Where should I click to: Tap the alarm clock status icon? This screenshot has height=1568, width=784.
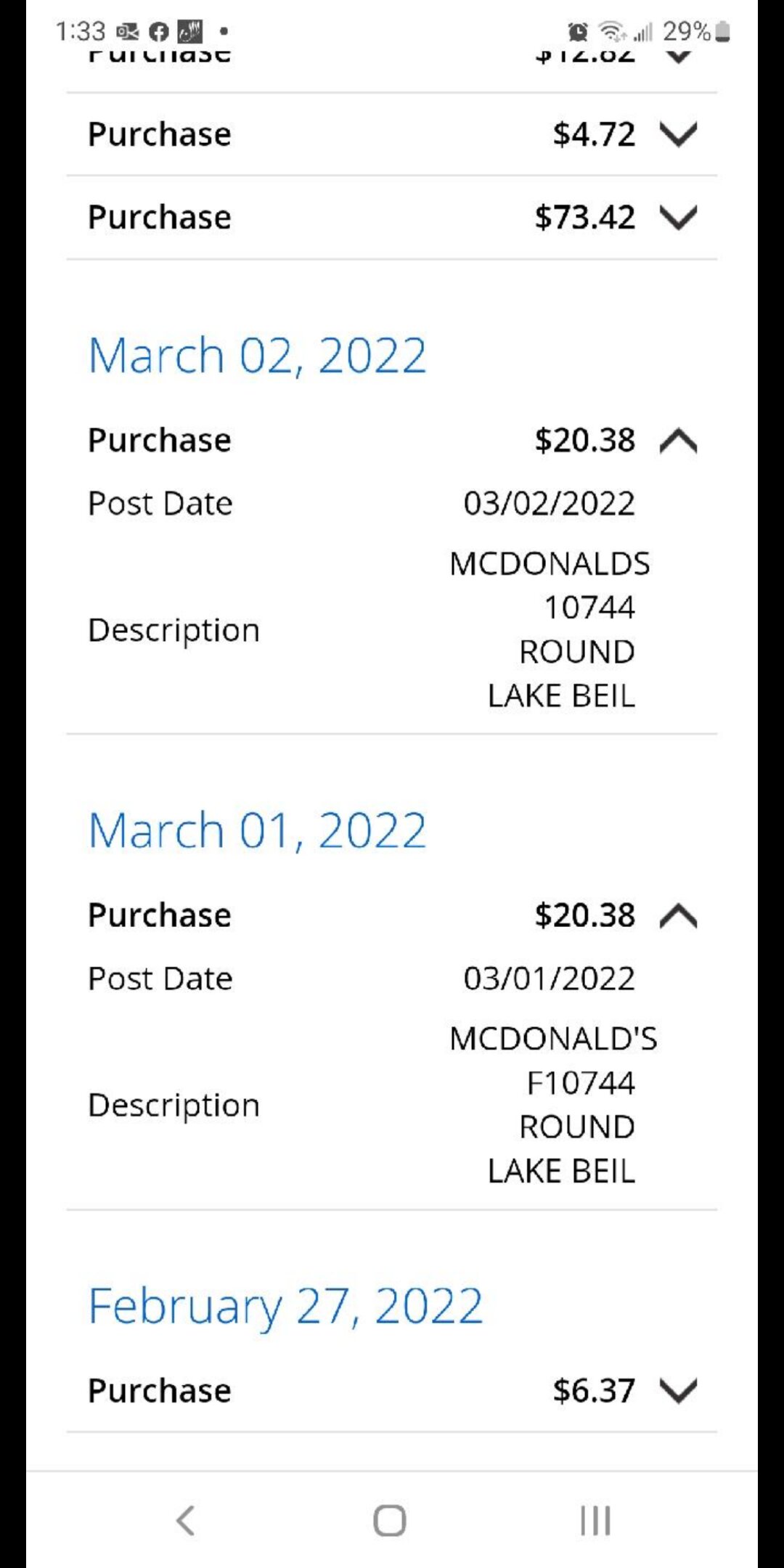578,32
